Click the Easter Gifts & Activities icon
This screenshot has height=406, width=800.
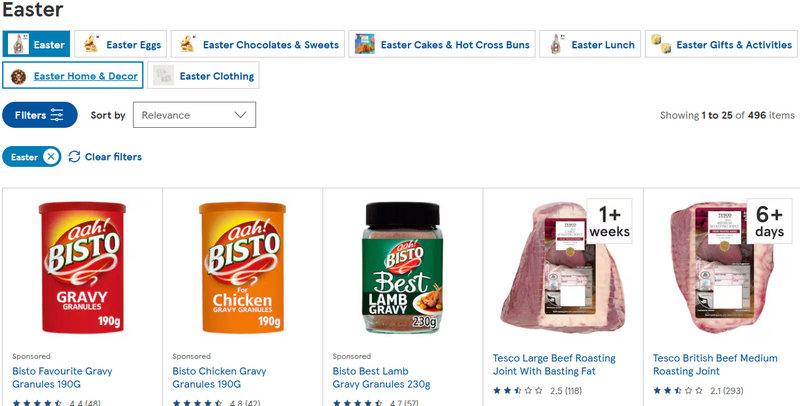point(660,44)
